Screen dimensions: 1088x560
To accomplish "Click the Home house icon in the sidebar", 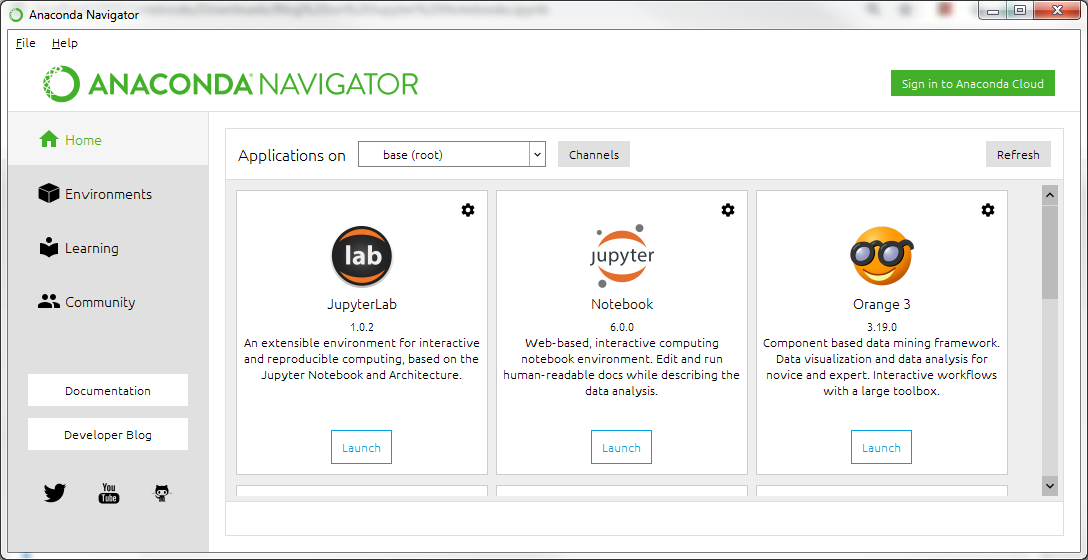I will [x=49, y=139].
